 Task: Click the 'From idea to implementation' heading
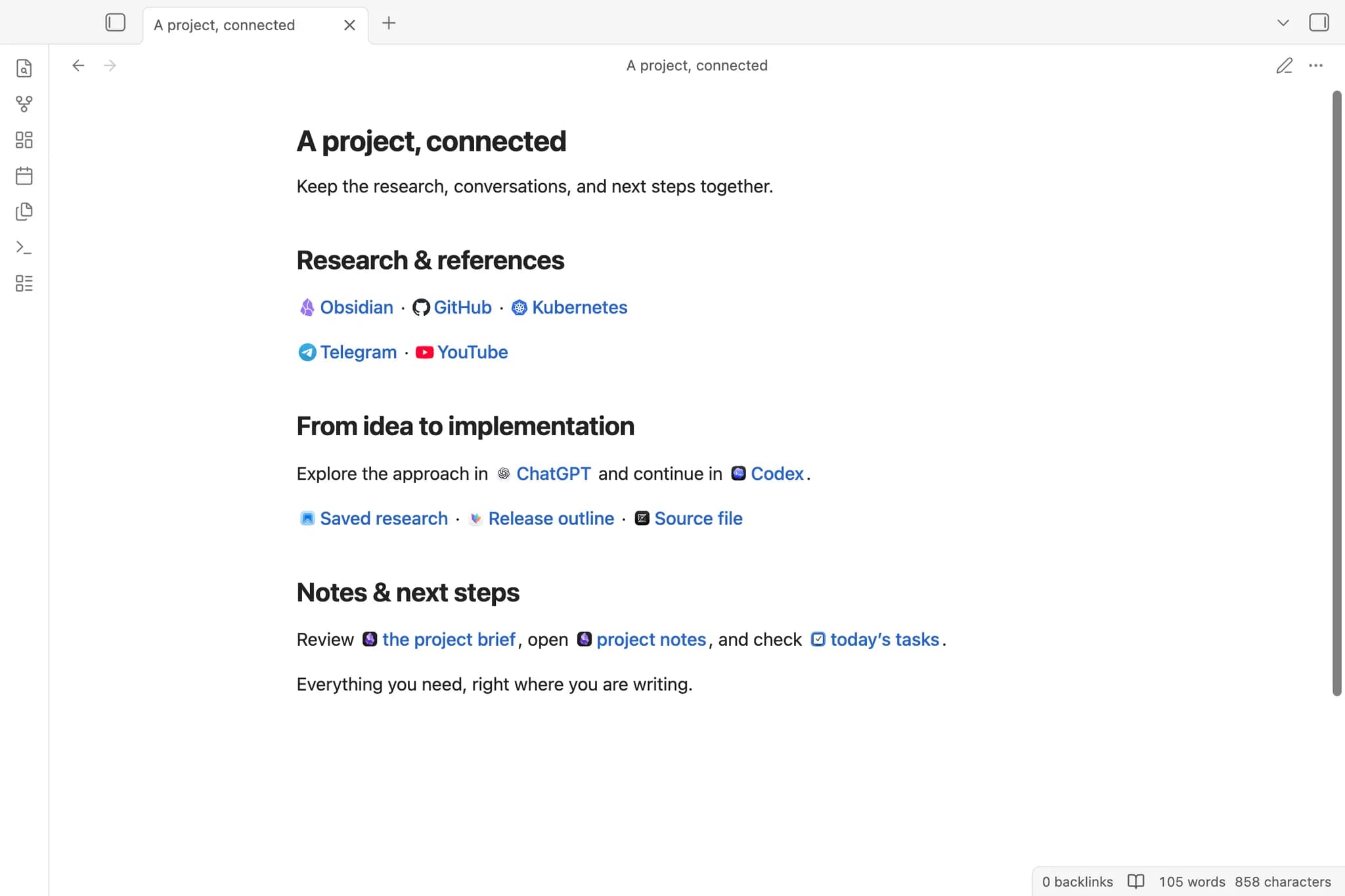click(x=465, y=427)
